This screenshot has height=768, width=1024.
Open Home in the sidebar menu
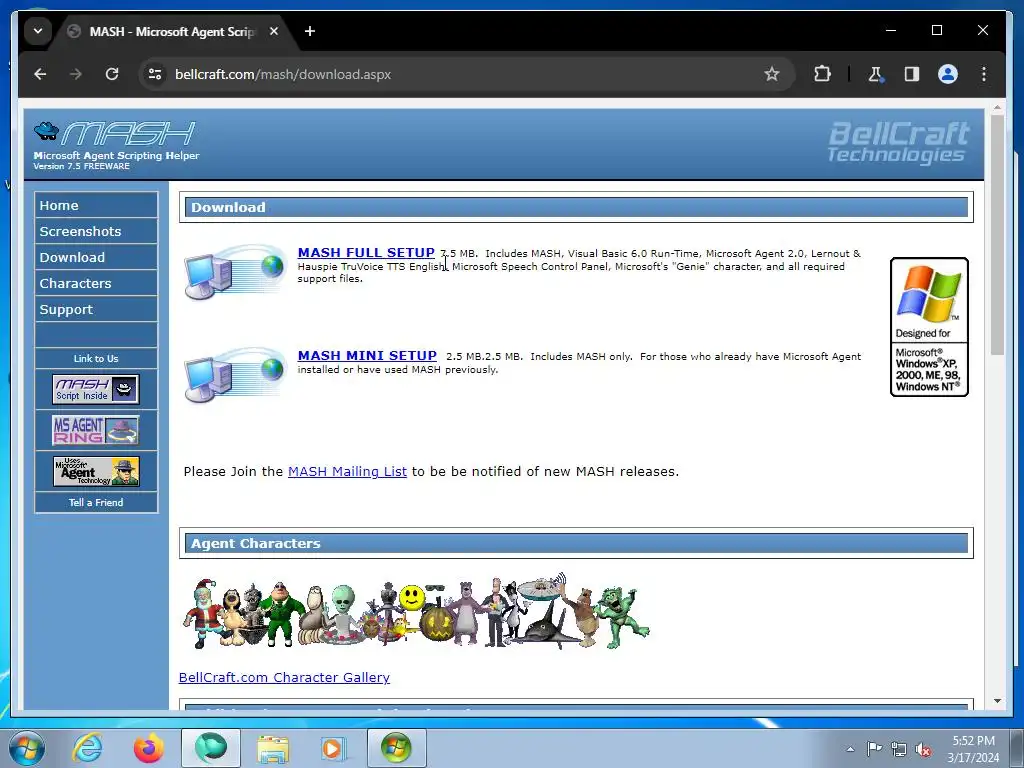tap(96, 205)
